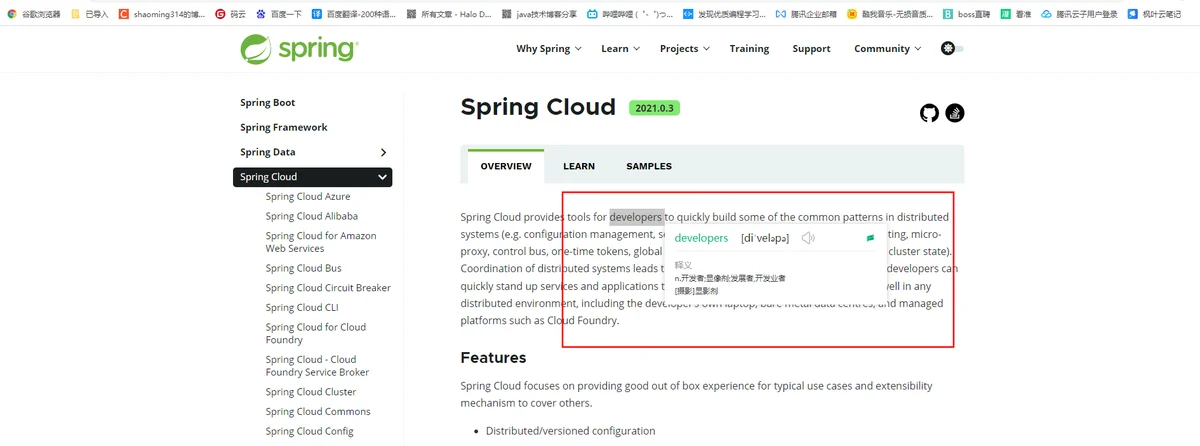
Task: Switch to the OVERVIEW tab
Action: (506, 166)
